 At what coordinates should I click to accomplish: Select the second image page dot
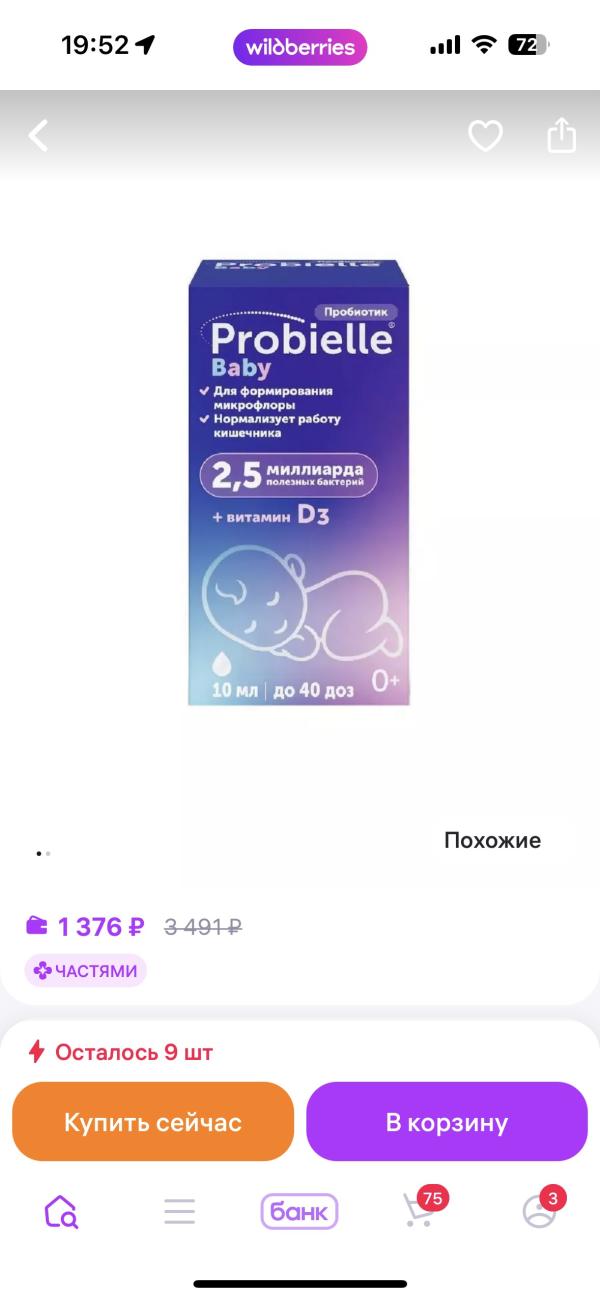48,853
